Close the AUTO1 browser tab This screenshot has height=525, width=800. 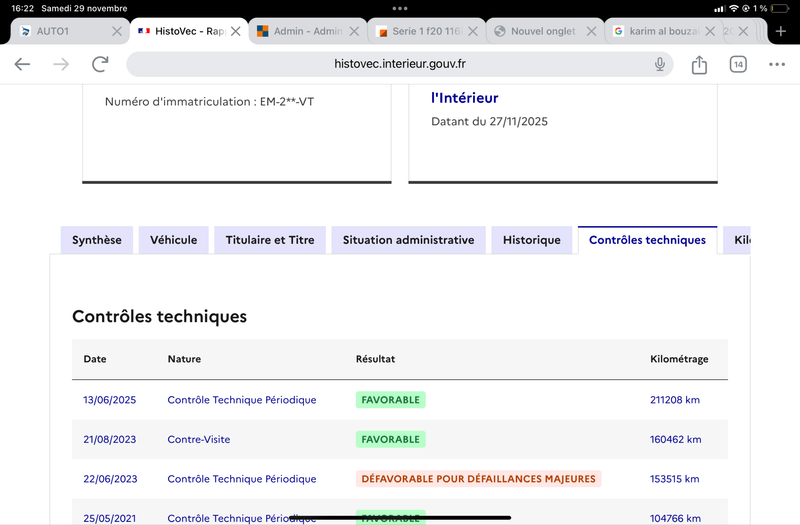[117, 31]
